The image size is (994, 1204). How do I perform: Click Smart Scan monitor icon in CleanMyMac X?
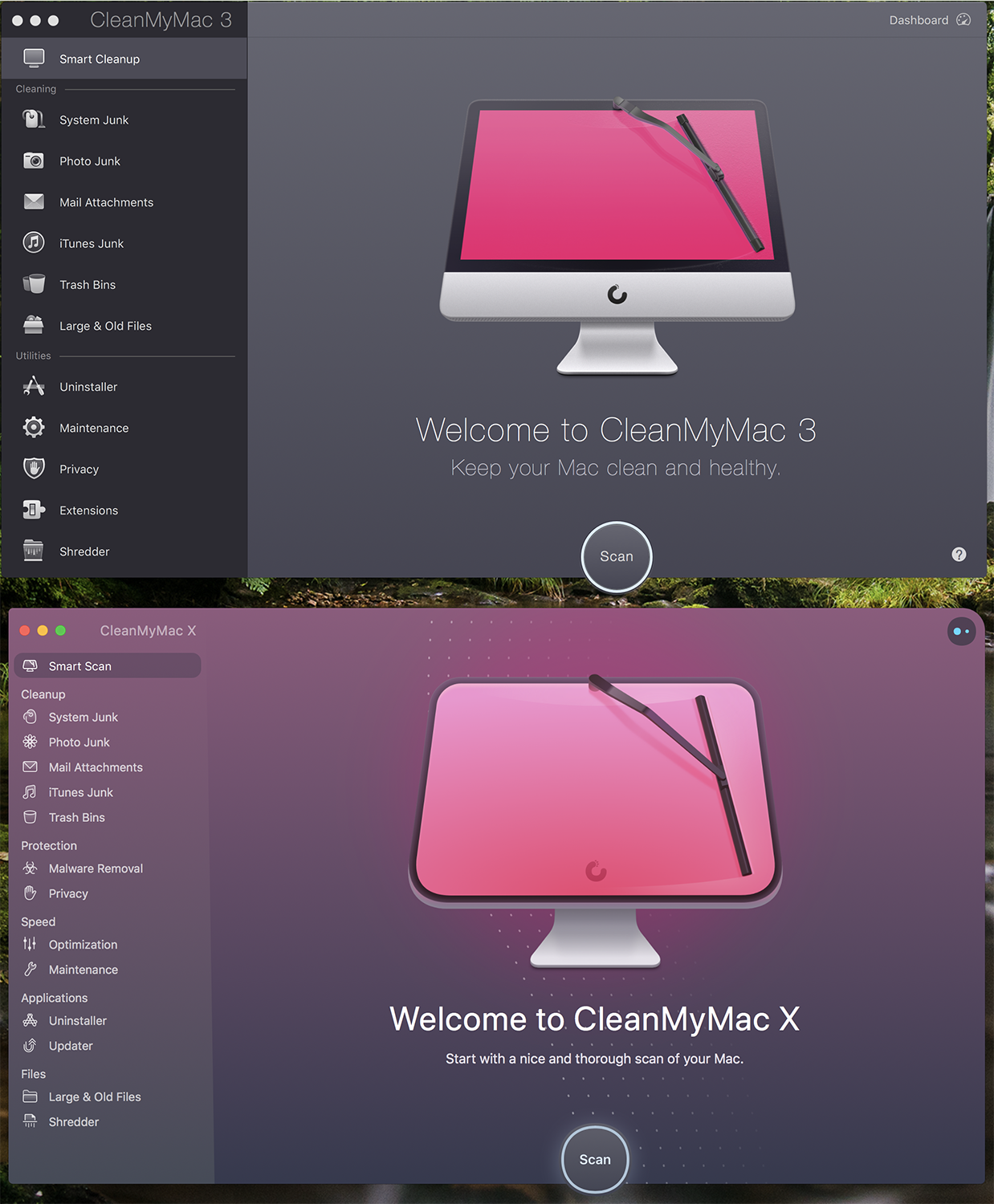coord(31,665)
